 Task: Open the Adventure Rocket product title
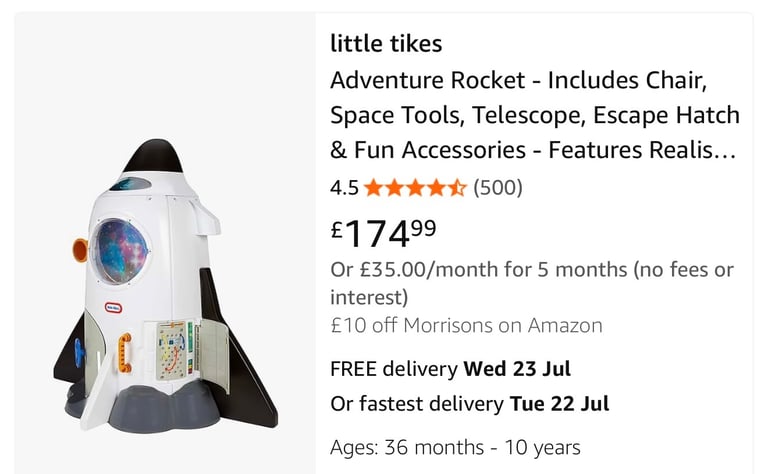(x=534, y=115)
